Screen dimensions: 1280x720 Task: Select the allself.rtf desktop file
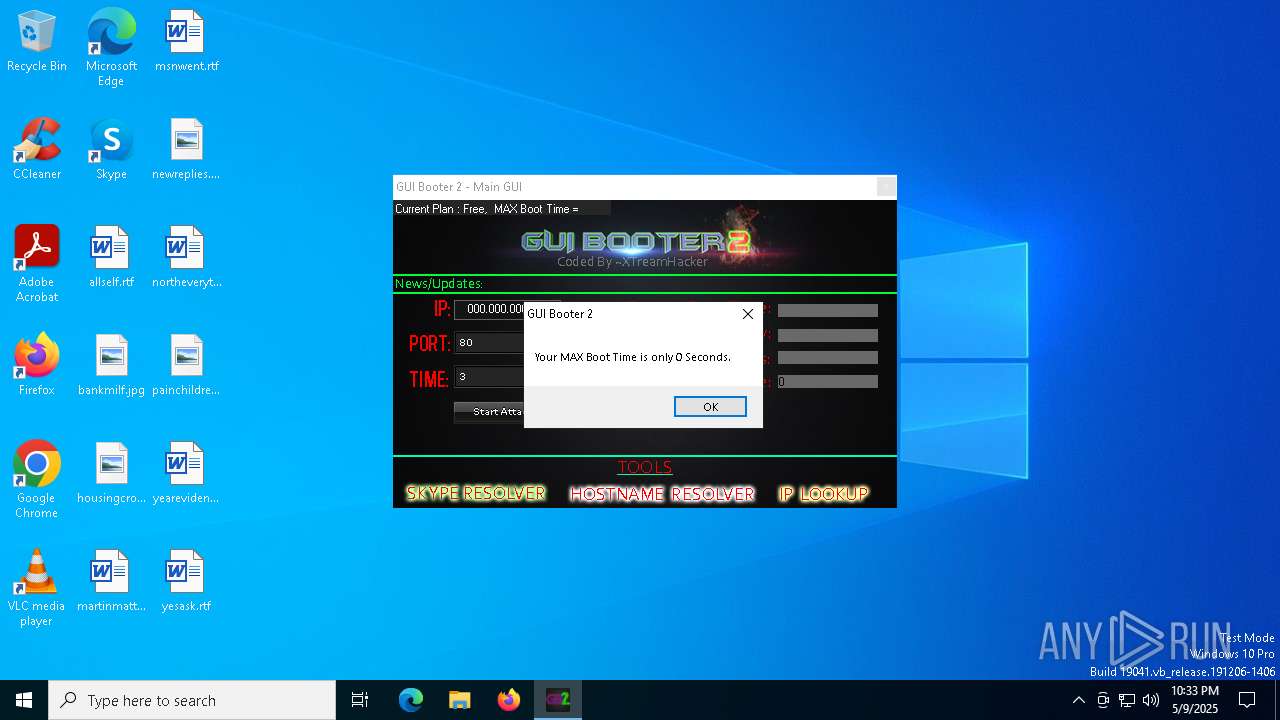click(111, 257)
